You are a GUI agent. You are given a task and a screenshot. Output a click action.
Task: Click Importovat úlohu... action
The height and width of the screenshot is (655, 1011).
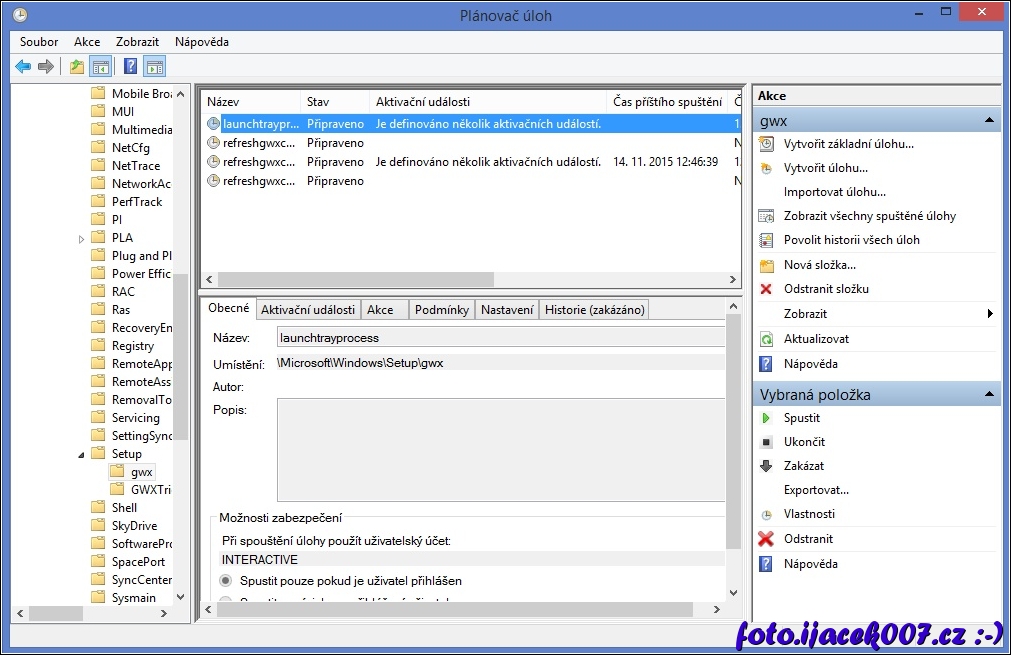coord(834,192)
